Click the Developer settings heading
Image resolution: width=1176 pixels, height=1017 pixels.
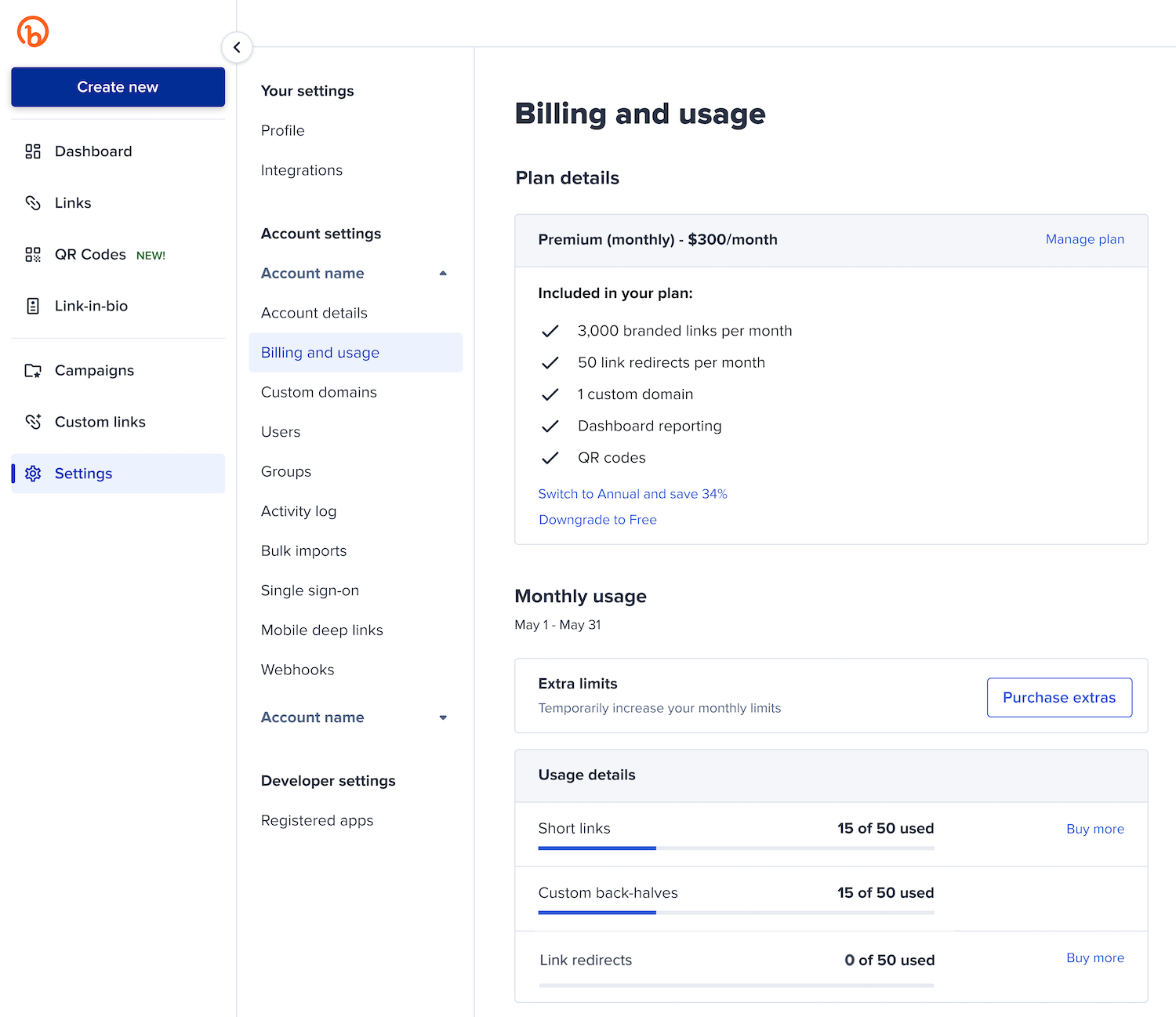coord(328,781)
